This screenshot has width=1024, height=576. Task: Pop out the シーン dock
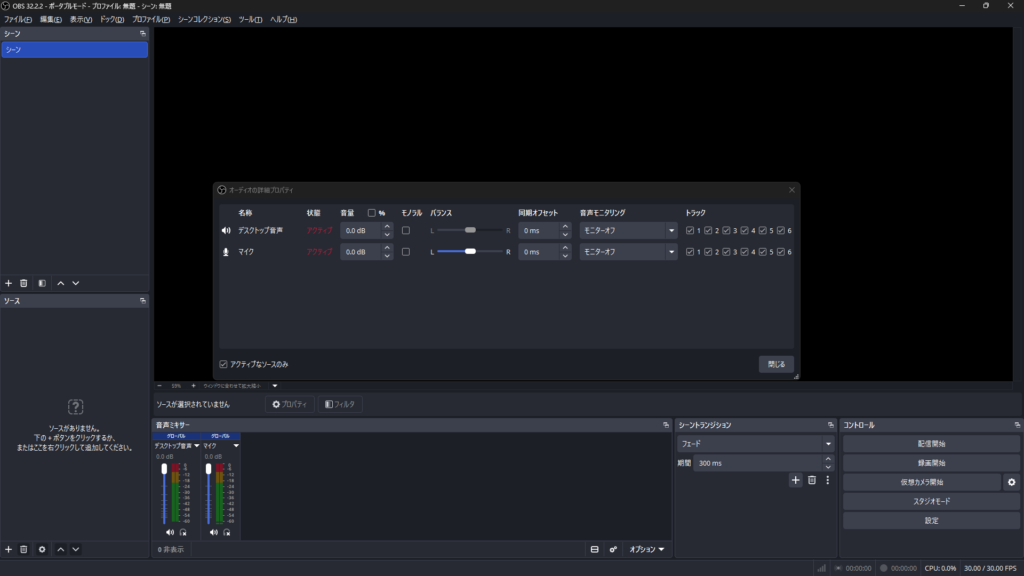142,33
